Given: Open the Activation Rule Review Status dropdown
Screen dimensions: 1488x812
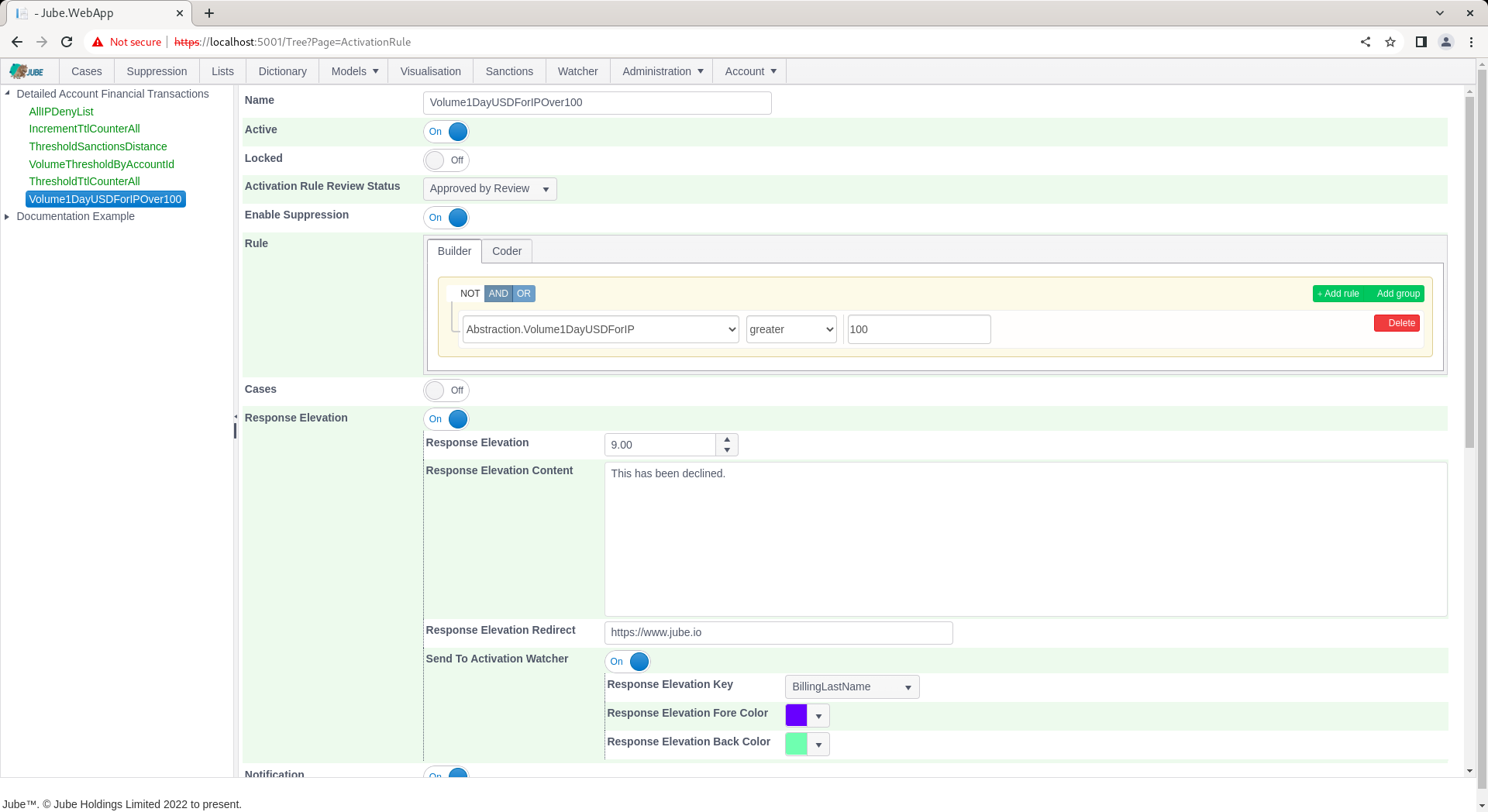Looking at the screenshot, I should click(490, 189).
